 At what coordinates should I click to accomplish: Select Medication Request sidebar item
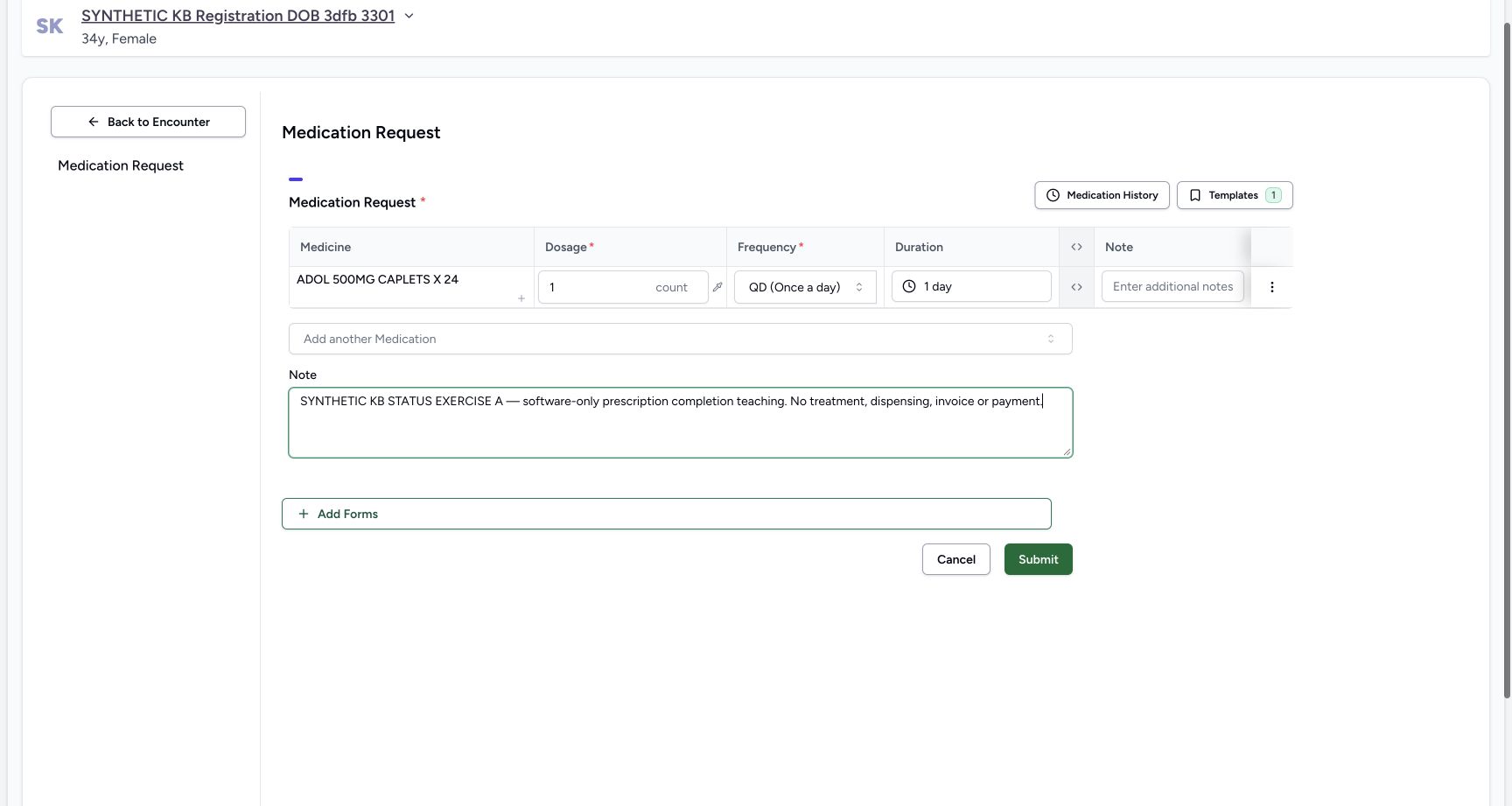121,165
